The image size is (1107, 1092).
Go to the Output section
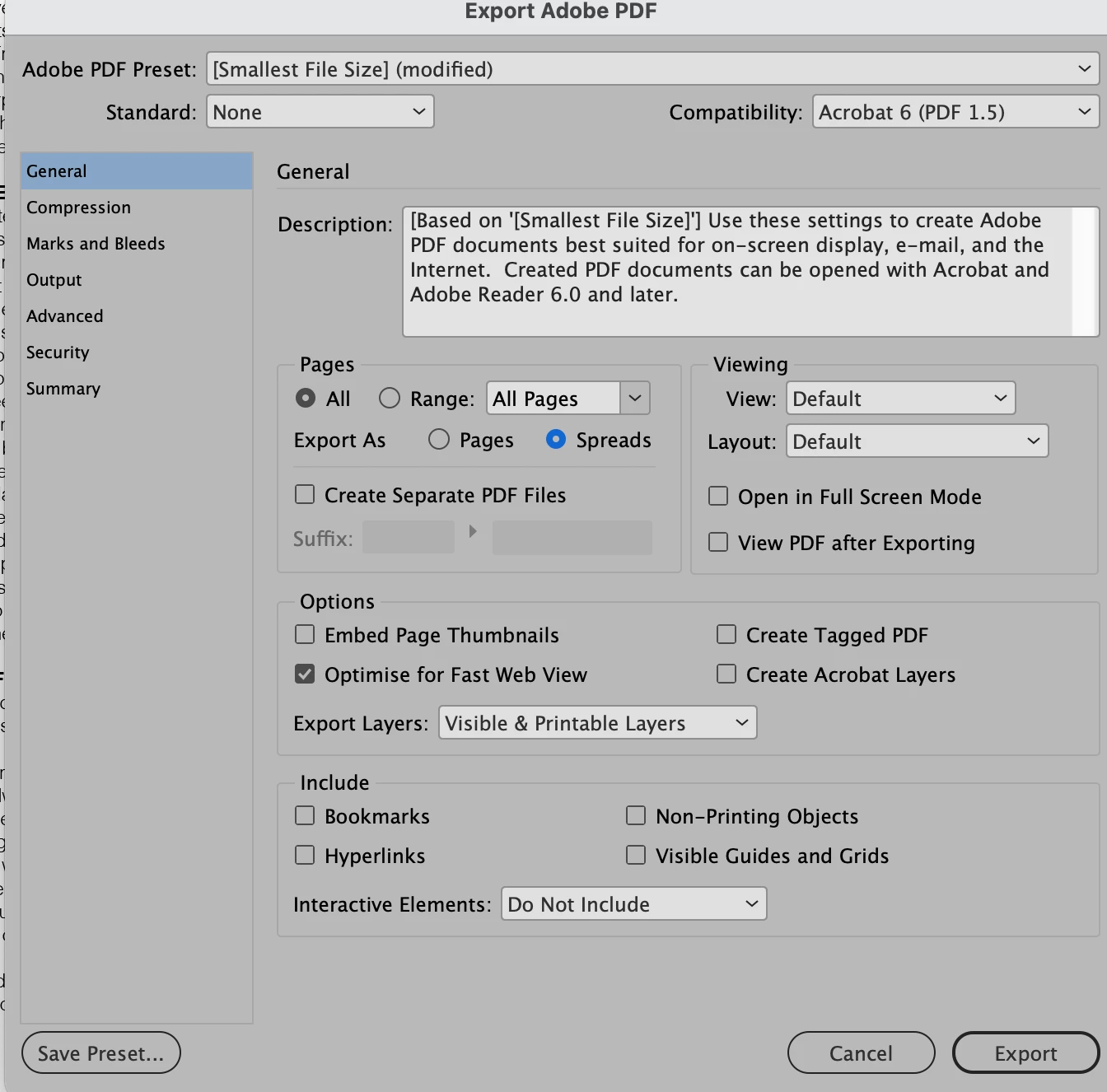pyautogui.click(x=137, y=280)
